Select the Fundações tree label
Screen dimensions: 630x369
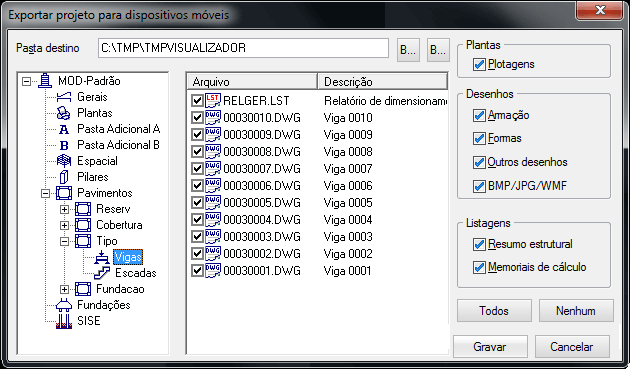point(104,305)
